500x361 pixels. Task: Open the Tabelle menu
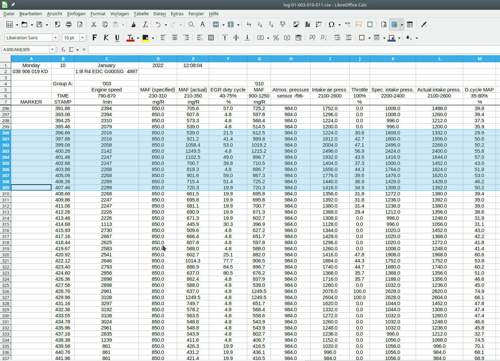[141, 14]
